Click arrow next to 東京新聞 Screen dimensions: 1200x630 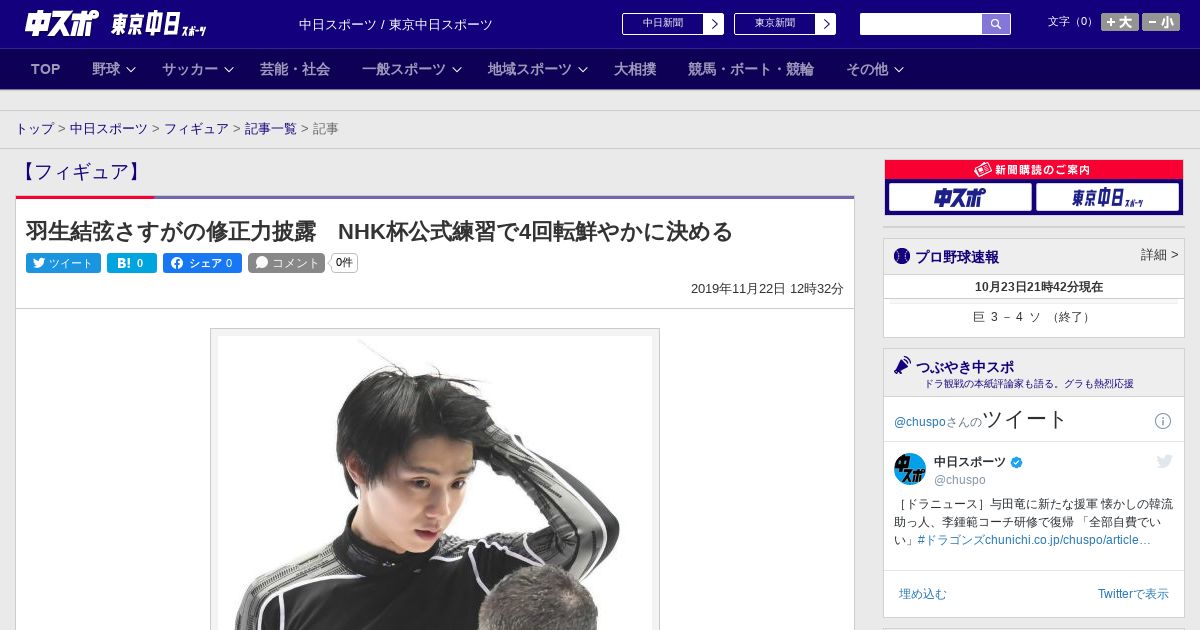point(826,24)
